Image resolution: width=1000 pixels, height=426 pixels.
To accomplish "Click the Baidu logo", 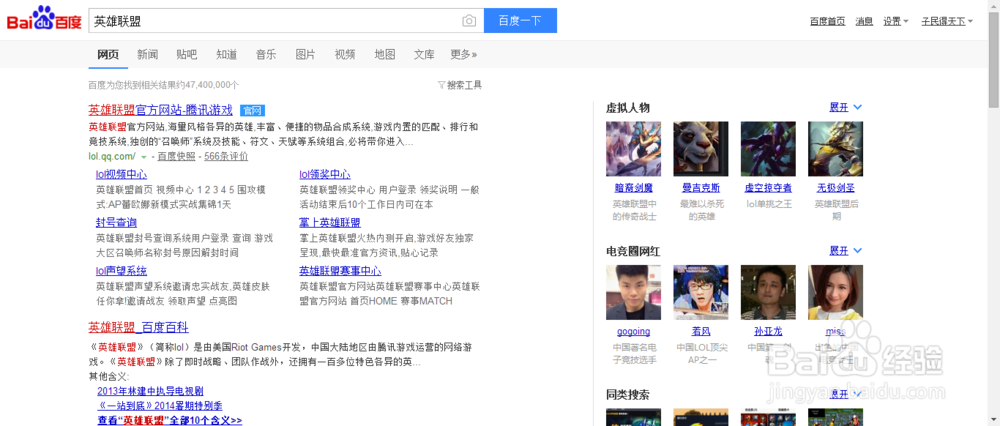I will (x=44, y=19).
